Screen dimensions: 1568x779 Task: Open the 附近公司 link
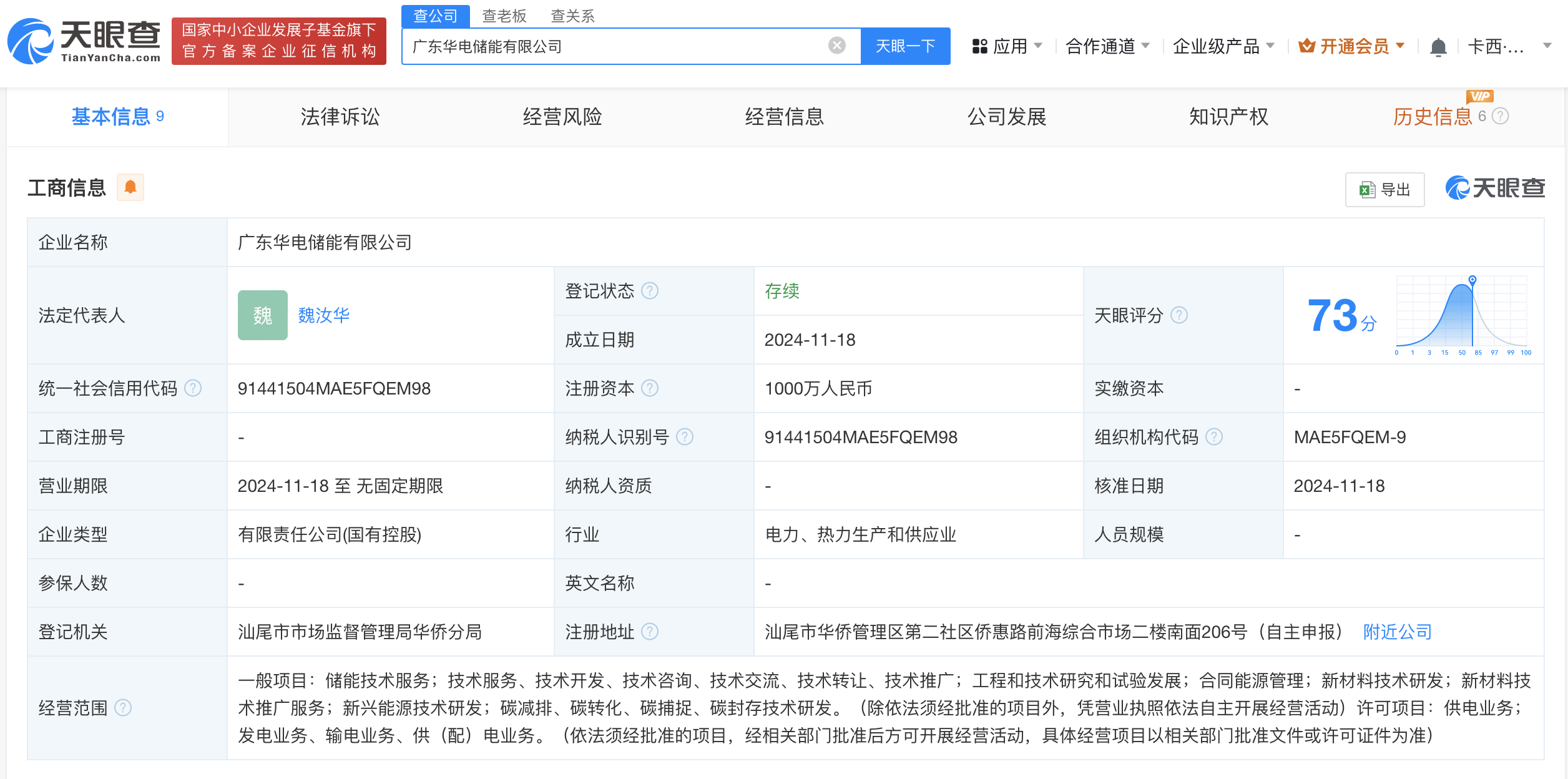[x=1397, y=632]
